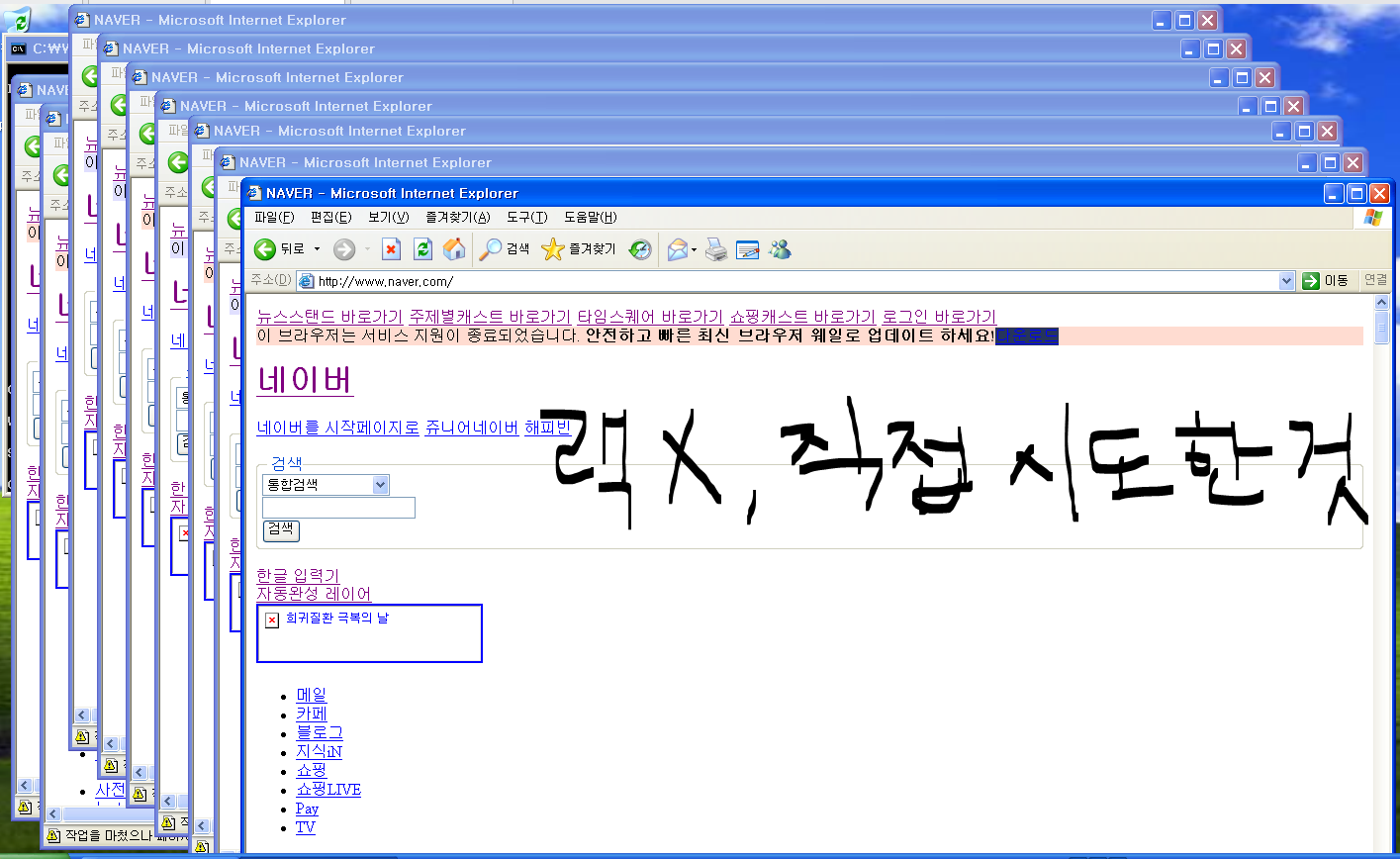Click the Mail envelope toolbar icon
1400x859 pixels.
(677, 249)
